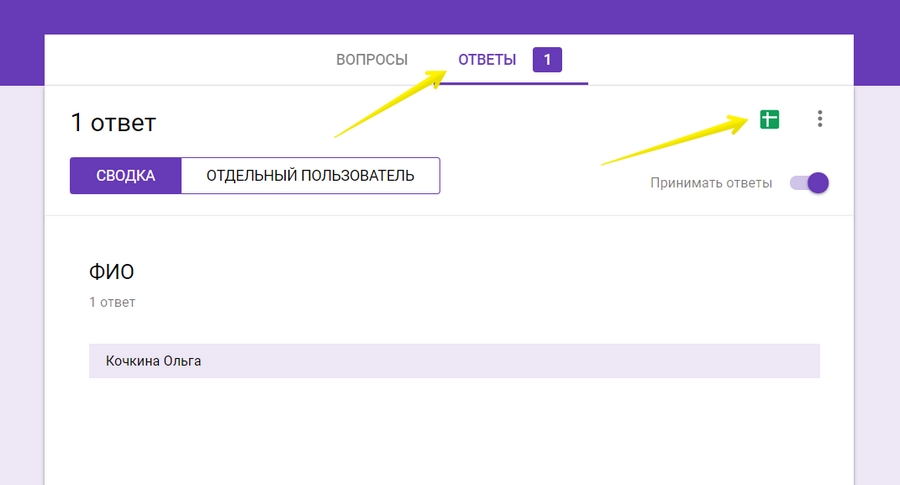Select the ОТВЕТЫ tab

pos(487,60)
